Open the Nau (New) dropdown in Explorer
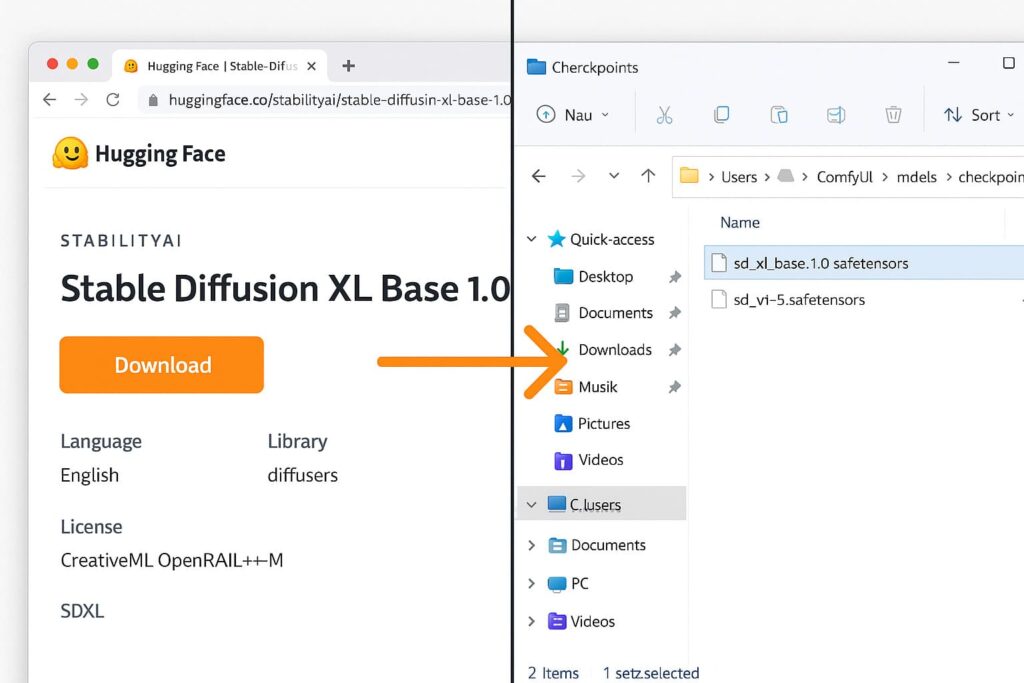 (x=573, y=115)
